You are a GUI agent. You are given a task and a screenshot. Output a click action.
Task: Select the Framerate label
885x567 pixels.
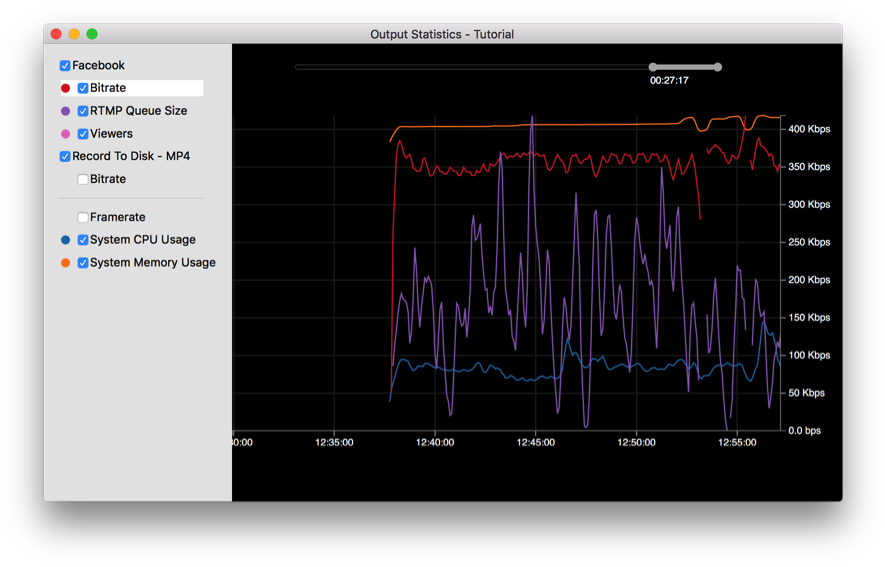click(x=117, y=217)
